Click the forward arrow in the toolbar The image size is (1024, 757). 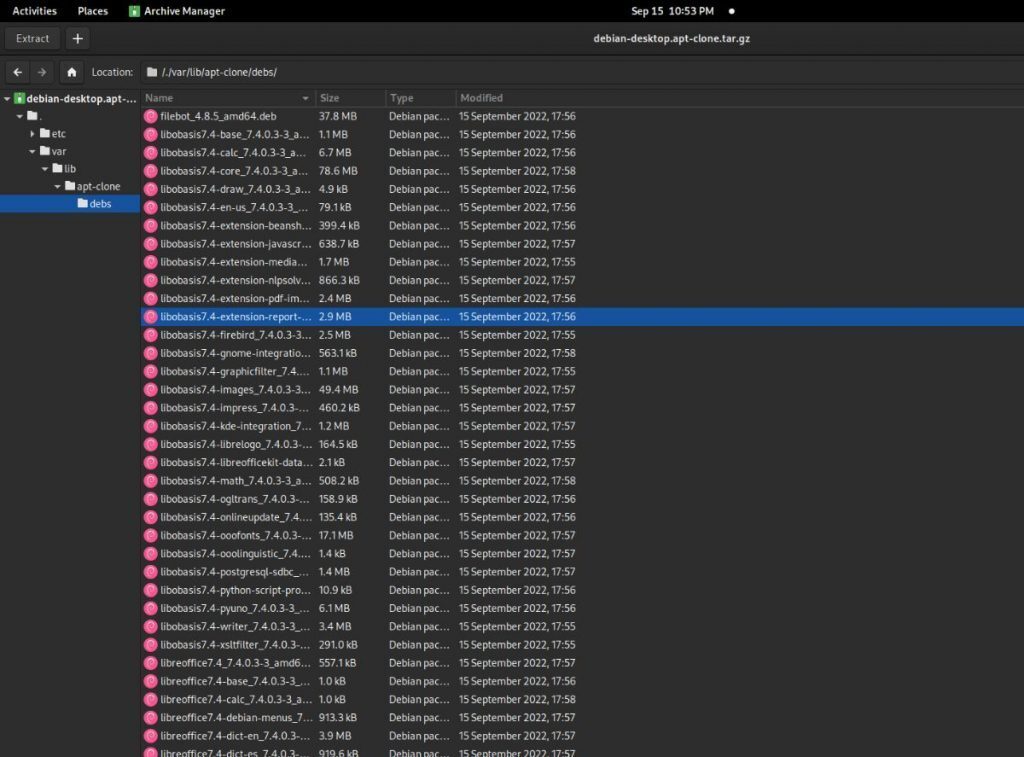coord(40,71)
